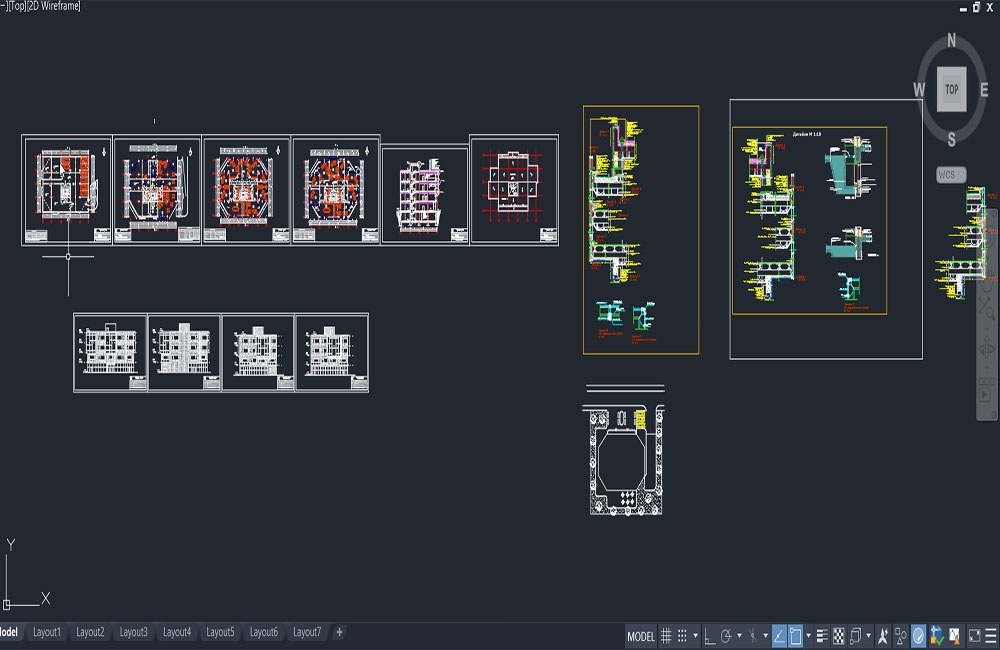Click the highlighted hardware acceleration icon

click(918, 636)
